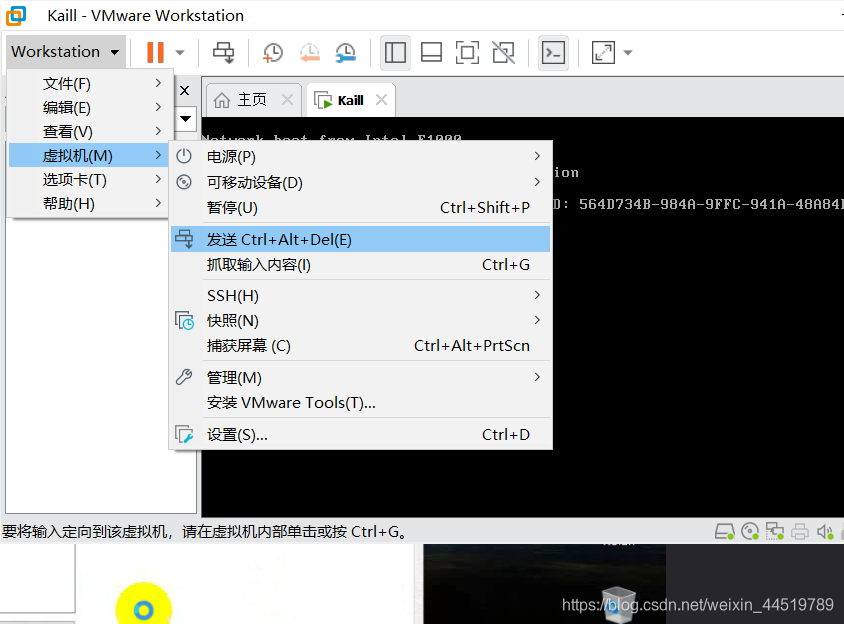Expand the 电源(P) power submenu
Image resolution: width=844 pixels, height=624 pixels.
[361, 157]
